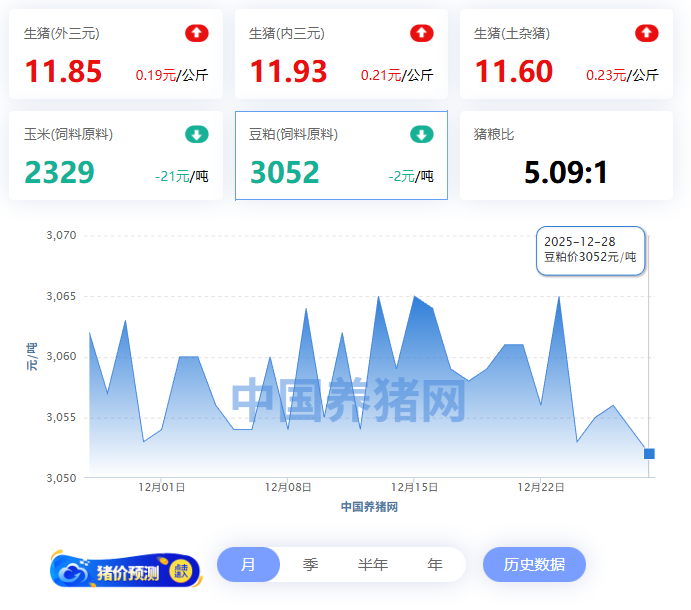Select the 生猪(外三元) price 11.85 card

pyautogui.click(x=115, y=54)
